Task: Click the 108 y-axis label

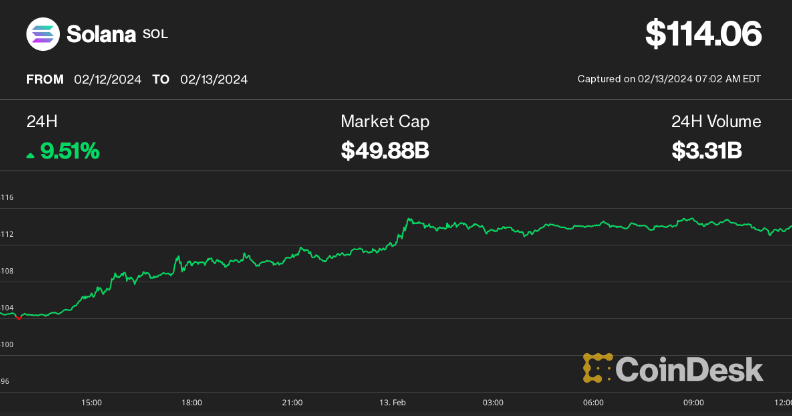Action: tap(7, 271)
